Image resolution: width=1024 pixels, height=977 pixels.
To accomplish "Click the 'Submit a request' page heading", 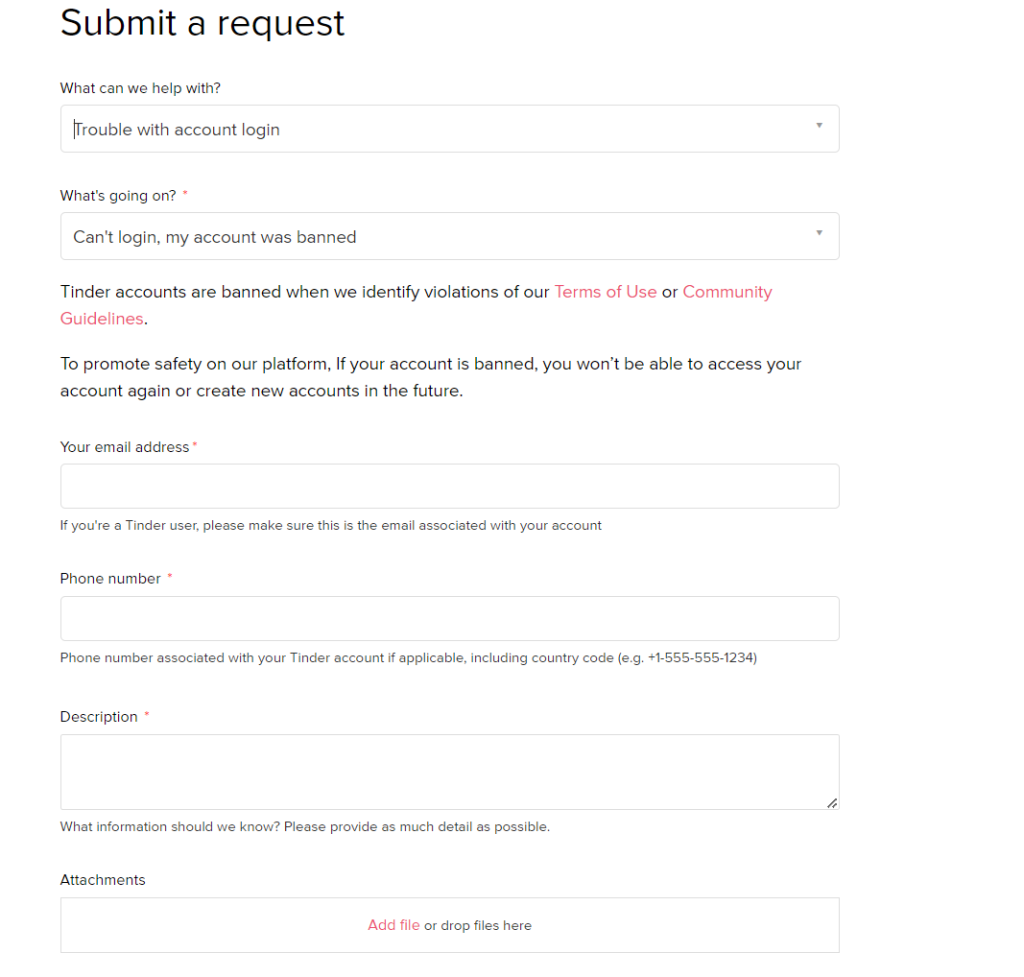I will (x=202, y=22).
